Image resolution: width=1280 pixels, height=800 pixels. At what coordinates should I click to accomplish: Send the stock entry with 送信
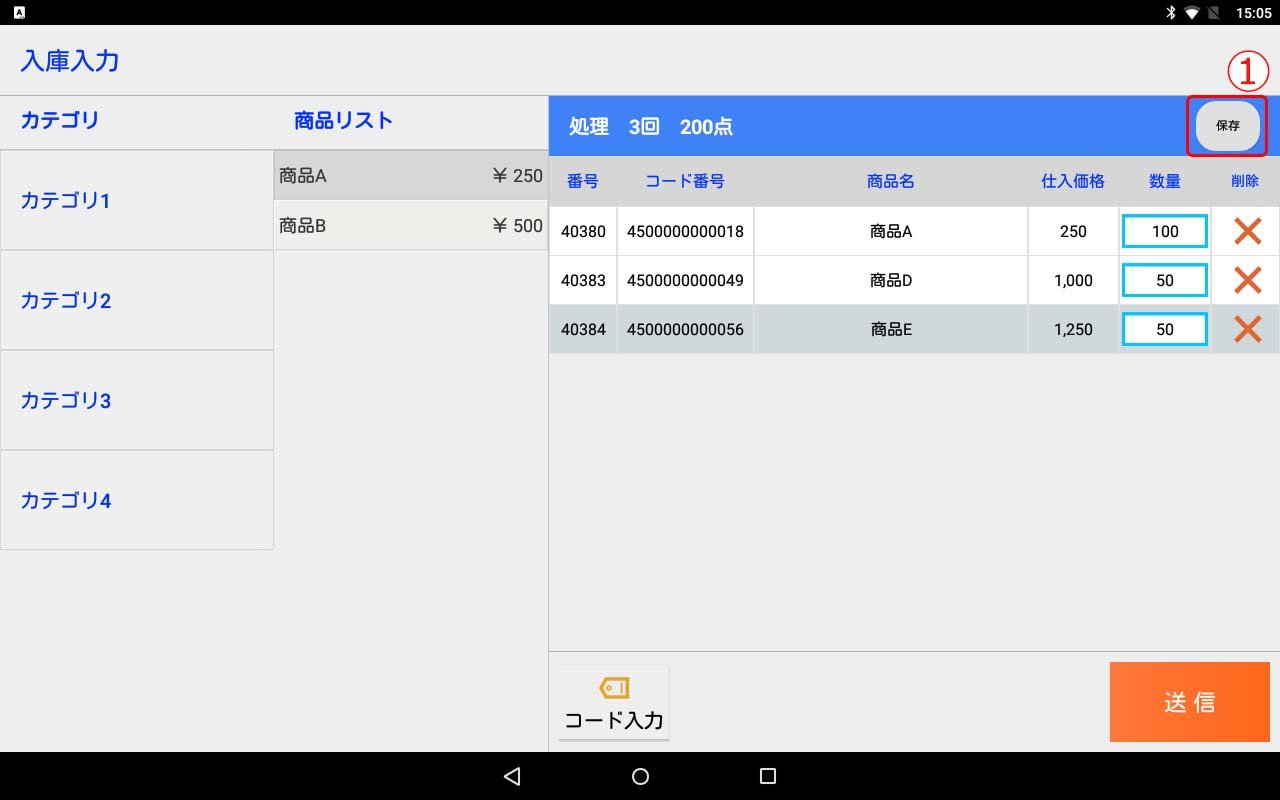[1190, 702]
